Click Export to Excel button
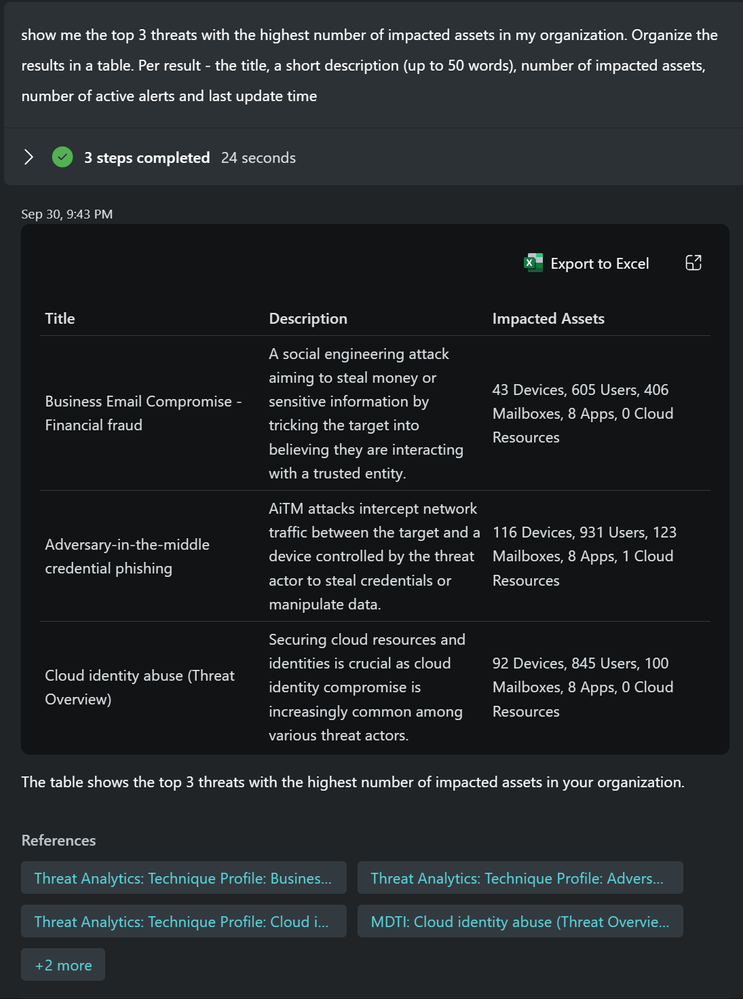Viewport: 743px width, 999px height. (587, 263)
